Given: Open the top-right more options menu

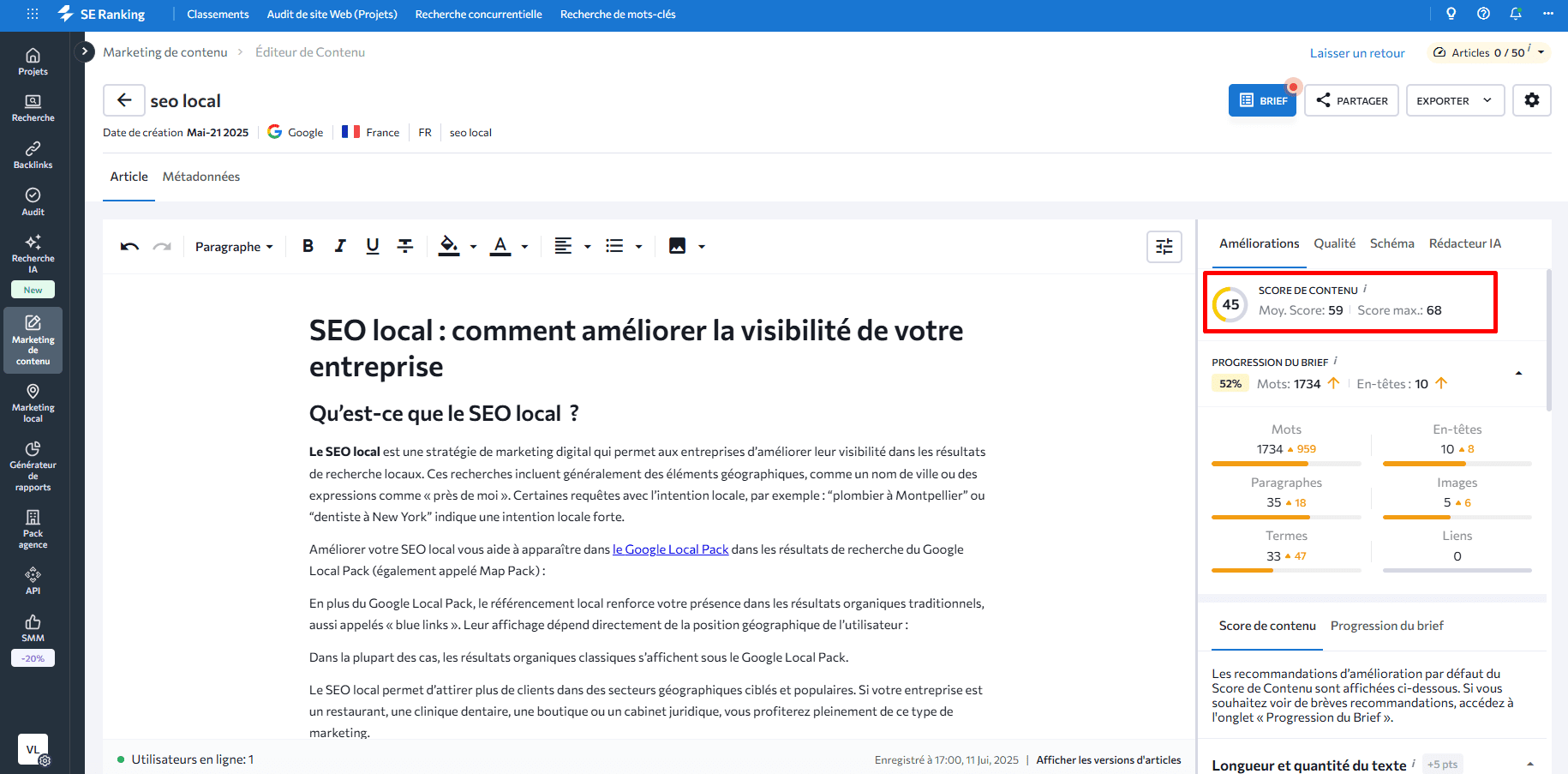Looking at the screenshot, I should pos(1548,14).
